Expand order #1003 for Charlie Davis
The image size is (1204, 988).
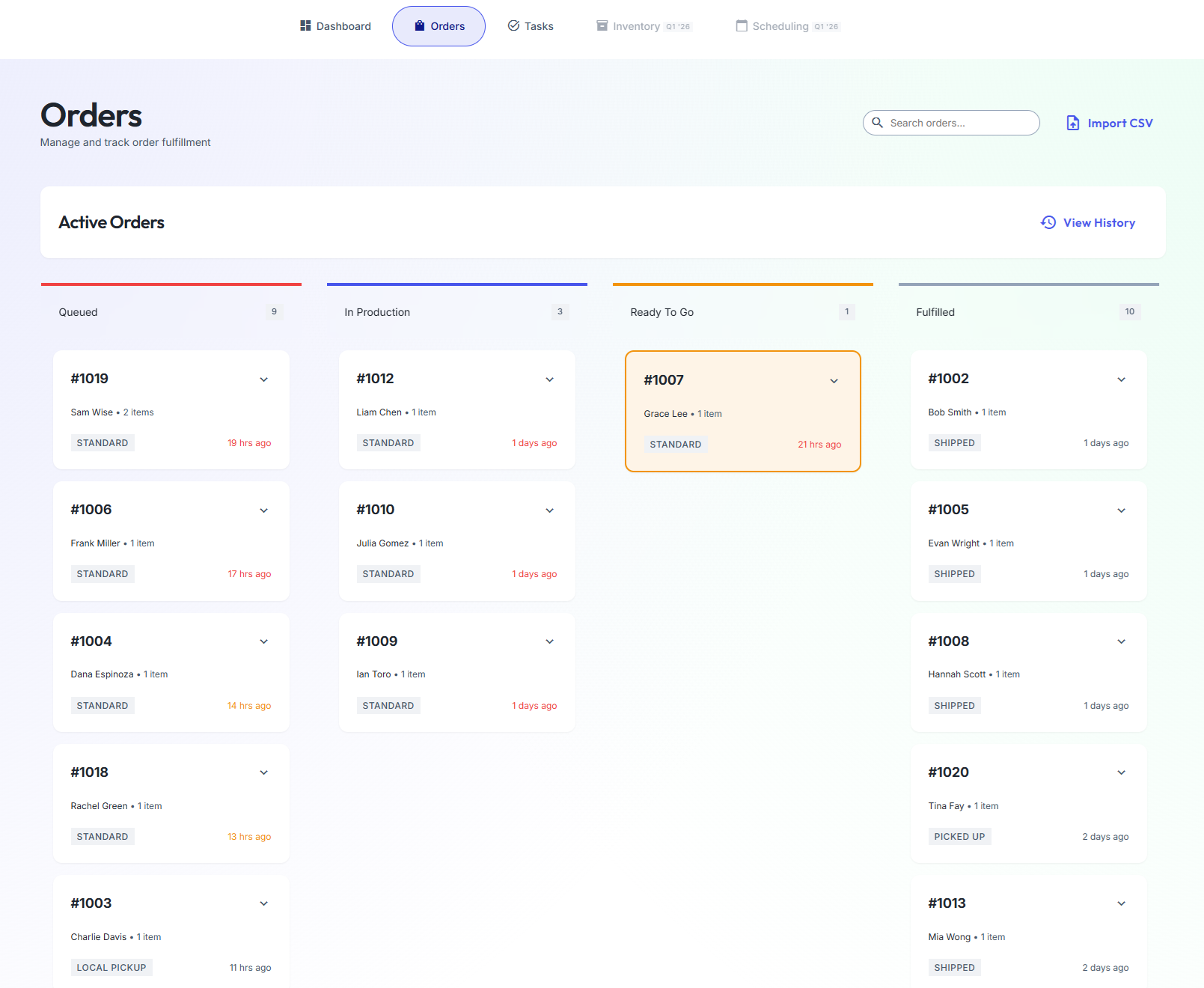click(263, 903)
